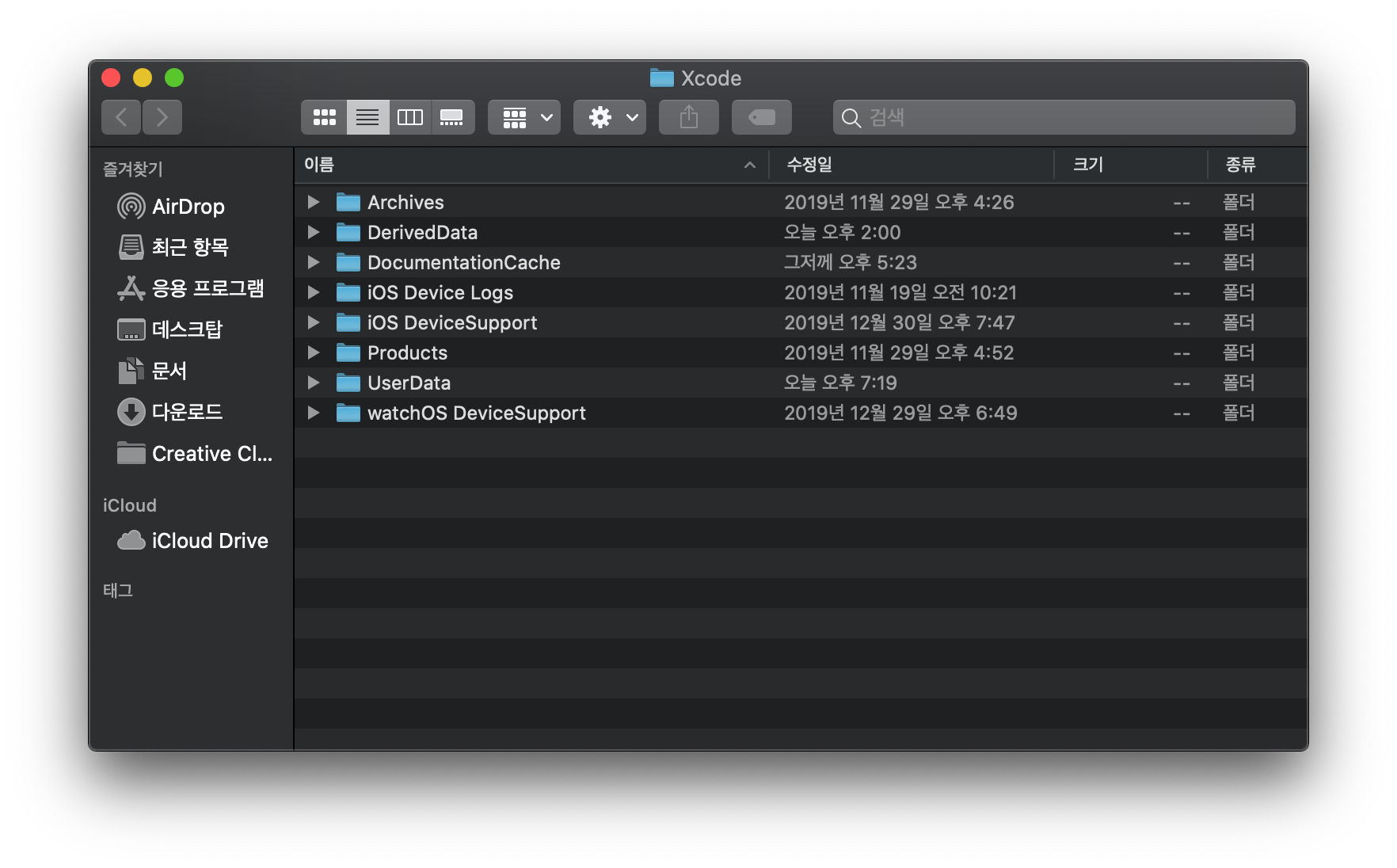Screen dimensions: 1397x868
Task: Sort by the 이름 column header
Action: pyautogui.click(x=531, y=165)
